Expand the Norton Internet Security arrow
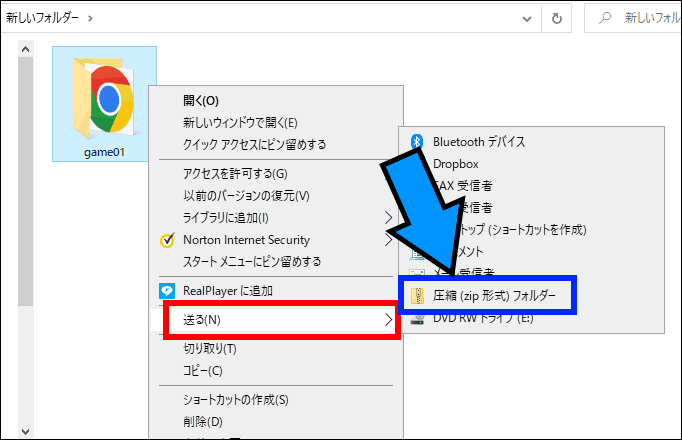 point(388,240)
